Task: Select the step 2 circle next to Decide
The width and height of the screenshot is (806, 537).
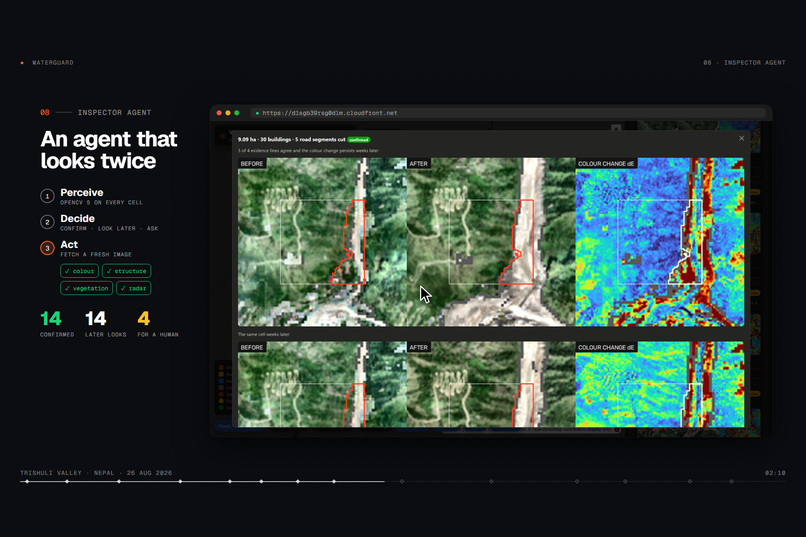Action: [x=47, y=222]
